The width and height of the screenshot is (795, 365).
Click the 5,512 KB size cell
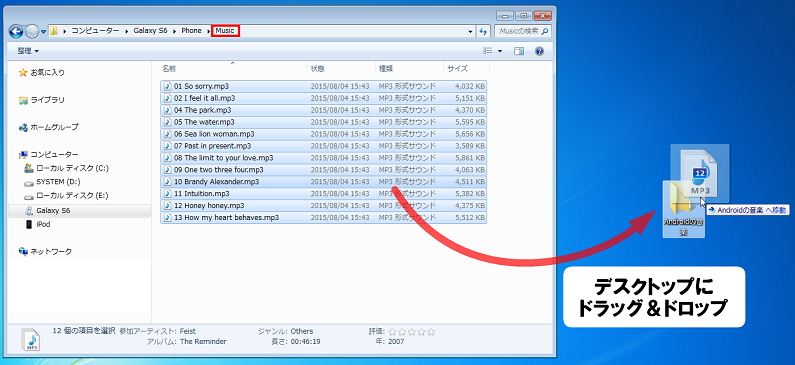coord(469,217)
